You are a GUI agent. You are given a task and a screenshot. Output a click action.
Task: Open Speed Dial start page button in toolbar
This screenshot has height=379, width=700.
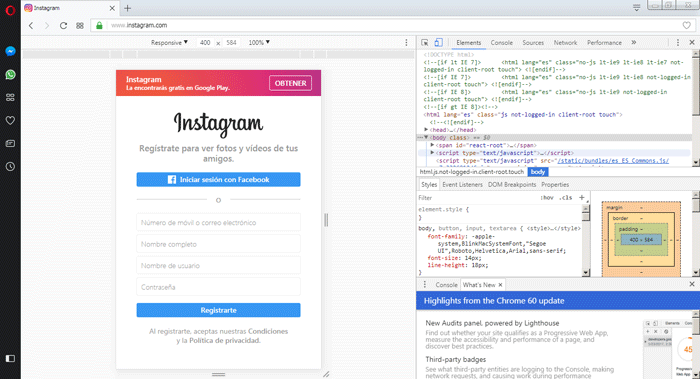point(80,25)
